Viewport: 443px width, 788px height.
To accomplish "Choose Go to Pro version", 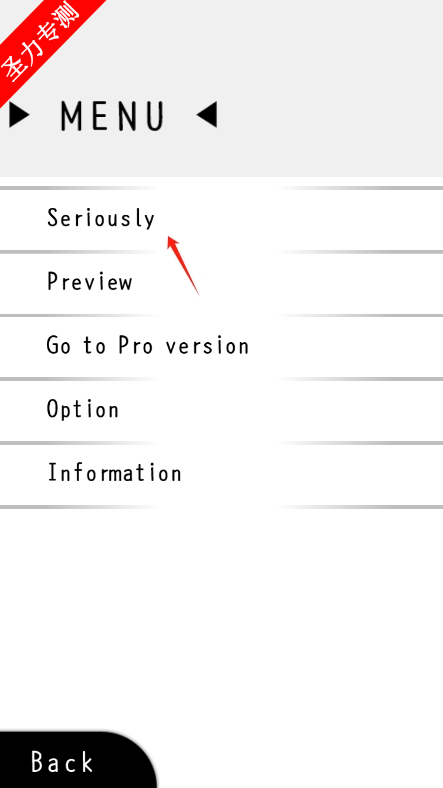I will (x=222, y=347).
